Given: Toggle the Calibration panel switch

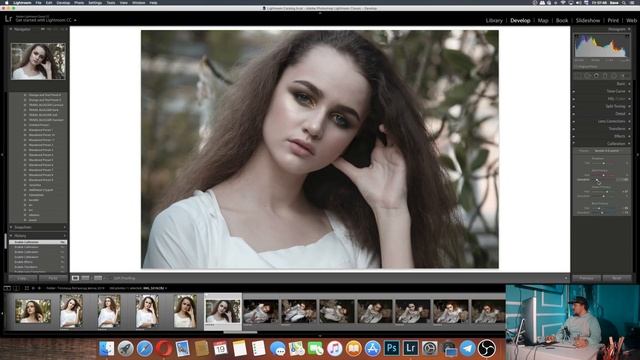Looking at the screenshot, I should (574, 143).
